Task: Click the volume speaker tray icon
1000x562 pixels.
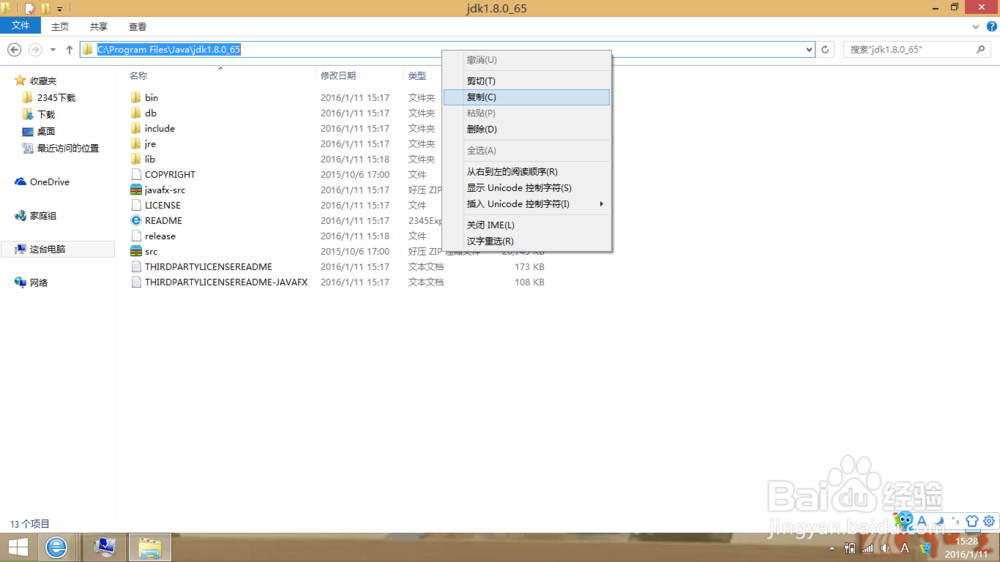Action: coord(885,548)
